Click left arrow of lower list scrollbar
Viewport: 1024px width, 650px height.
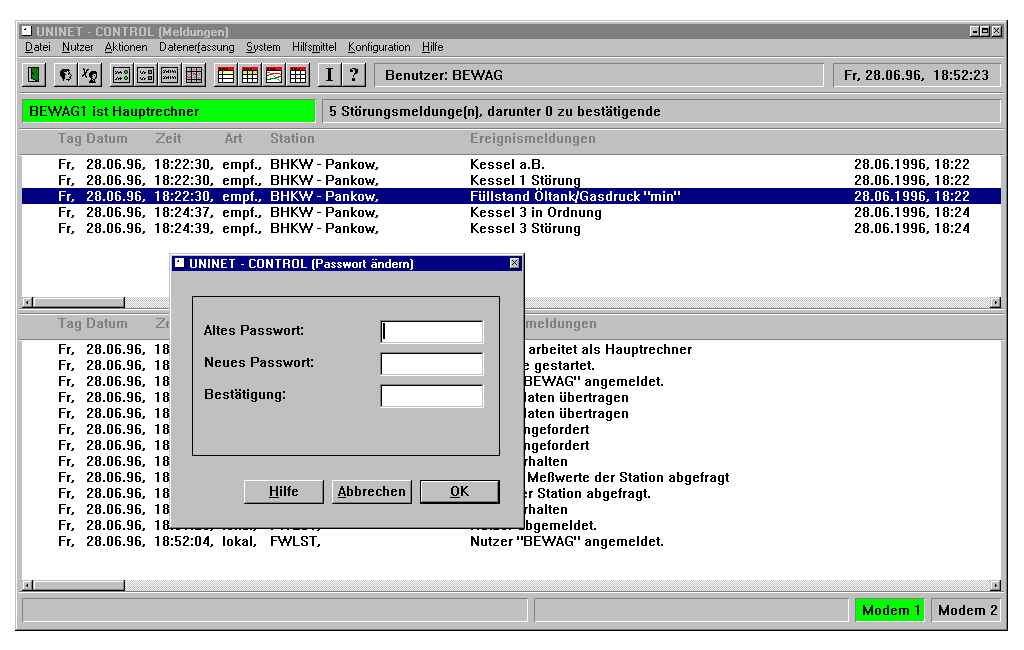[x=27, y=585]
